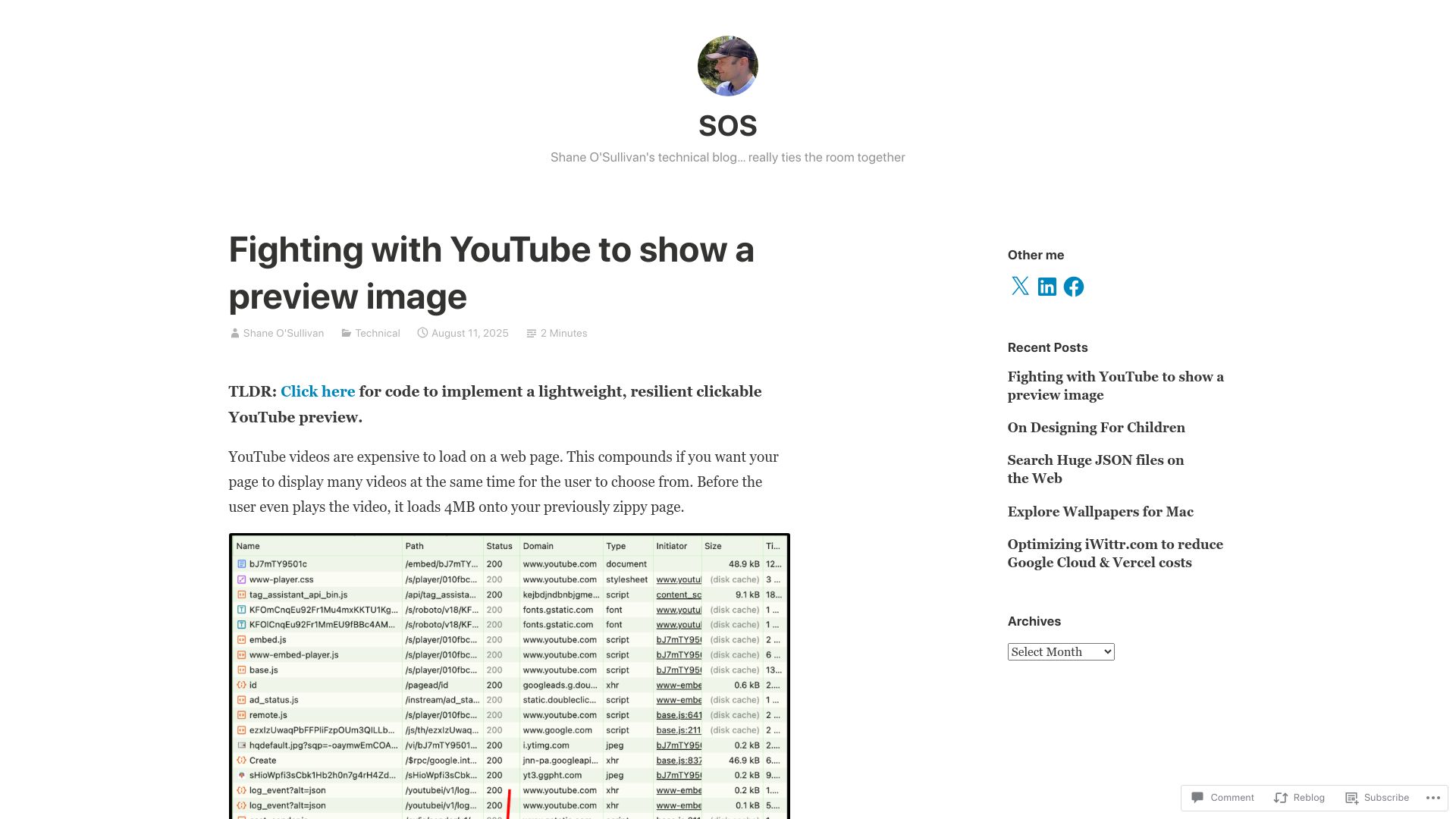Click the 'Other me' sidebar heading
Screen dimensions: 1456x819
coord(1035,255)
